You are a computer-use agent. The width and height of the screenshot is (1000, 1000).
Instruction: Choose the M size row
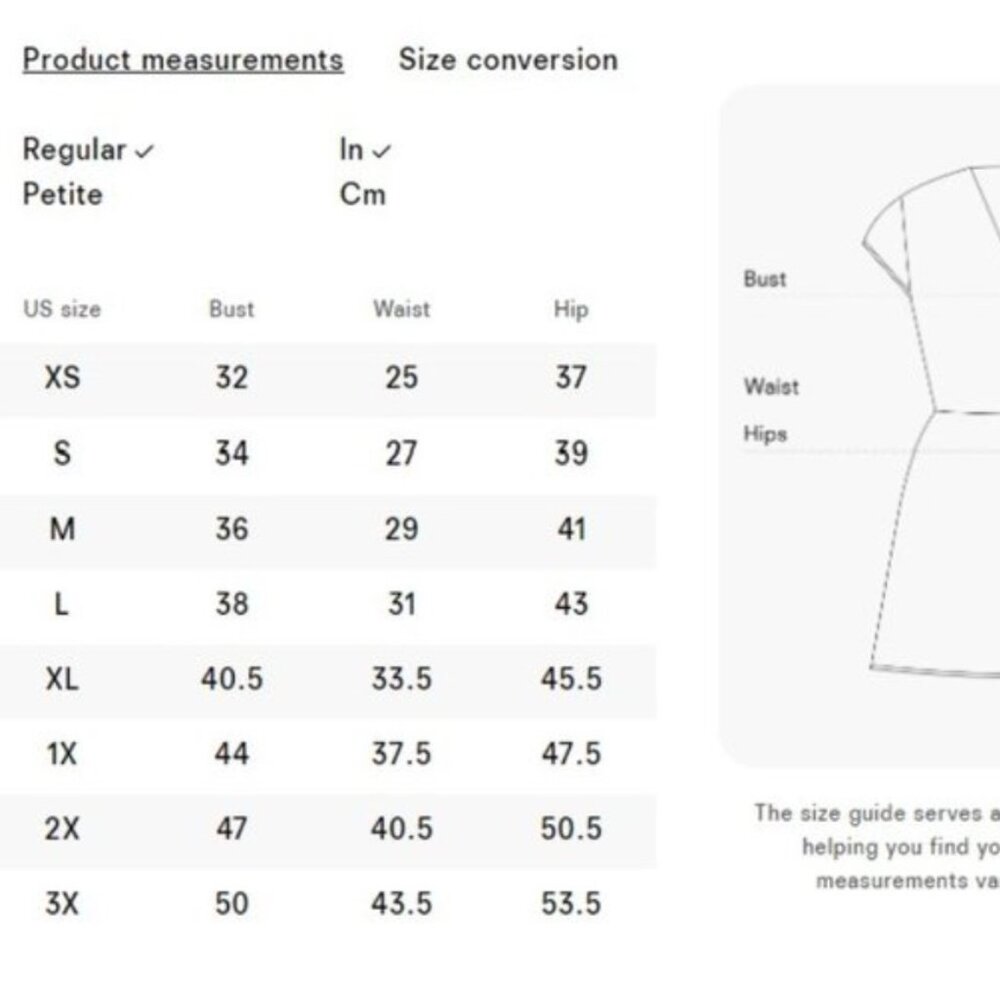coord(62,529)
